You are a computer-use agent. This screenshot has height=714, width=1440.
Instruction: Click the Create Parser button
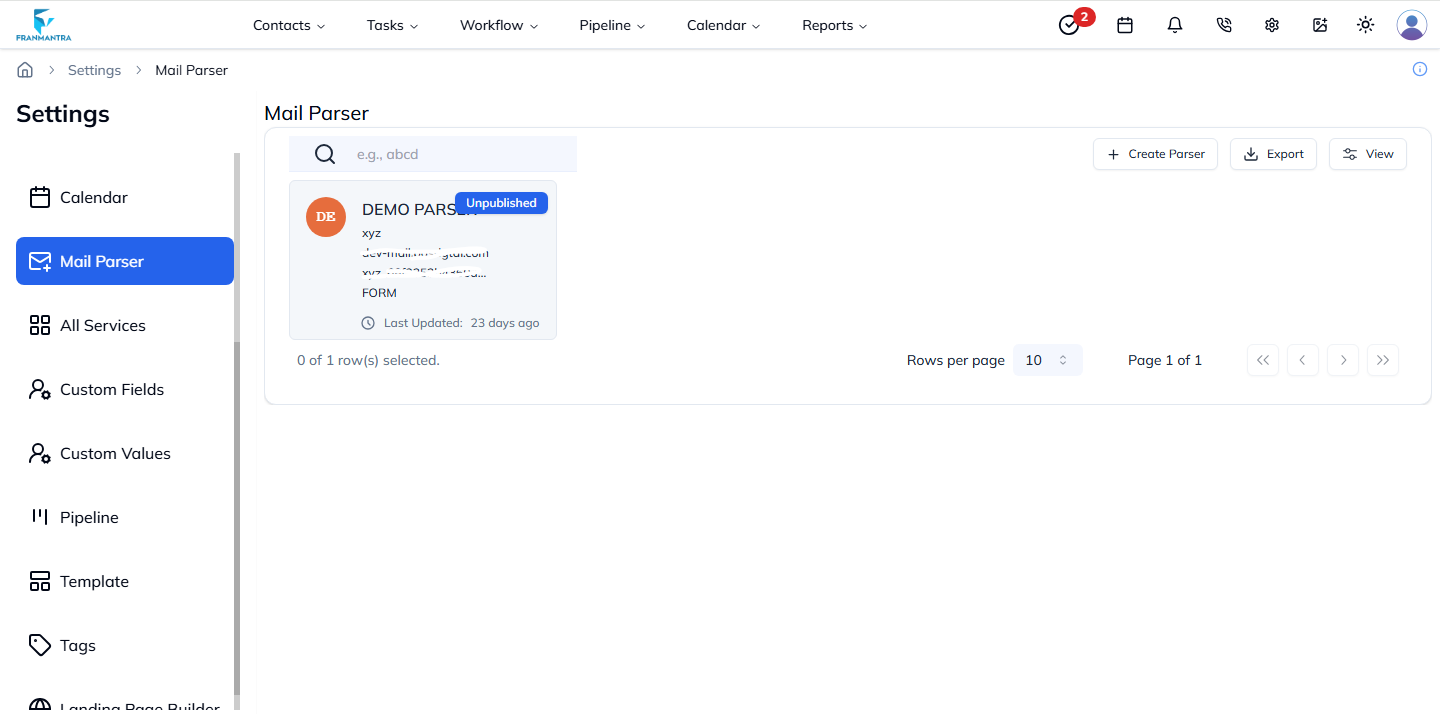tap(1155, 154)
